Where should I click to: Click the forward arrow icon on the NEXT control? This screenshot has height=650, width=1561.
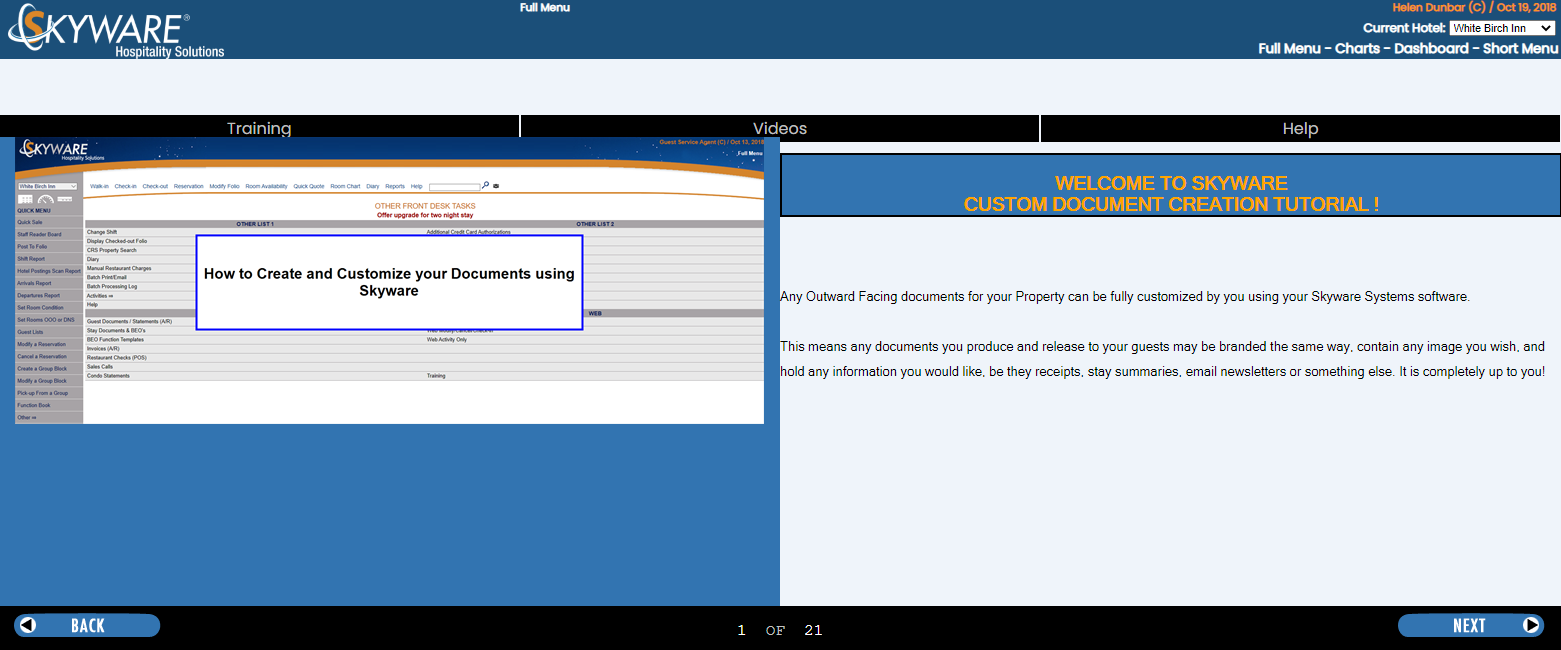coord(1533,625)
